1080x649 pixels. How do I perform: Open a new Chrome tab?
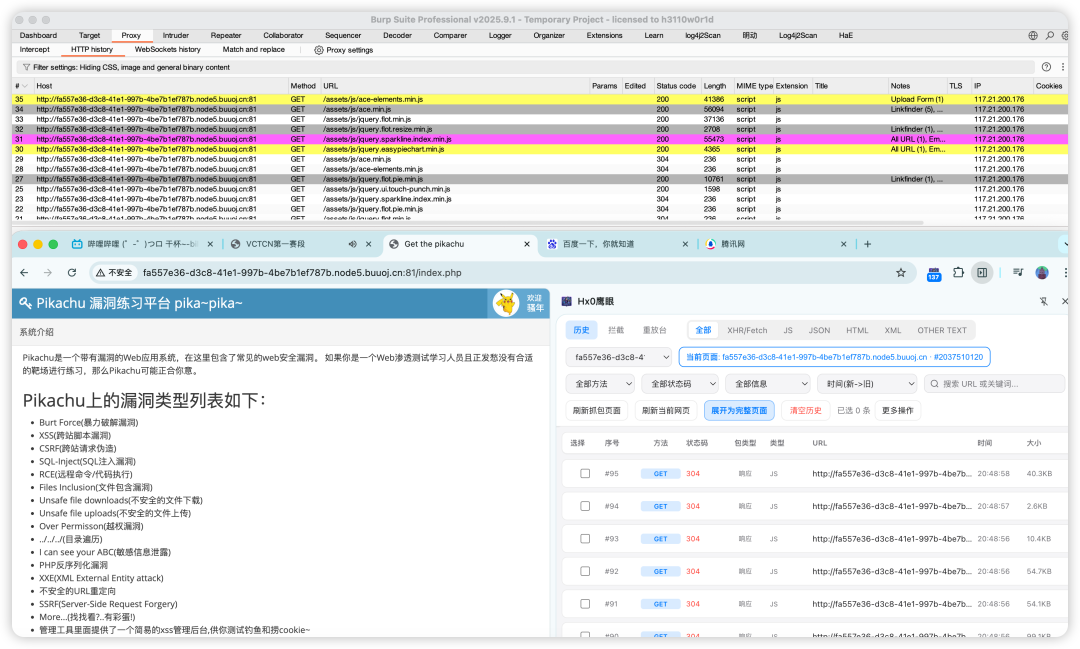click(x=867, y=244)
